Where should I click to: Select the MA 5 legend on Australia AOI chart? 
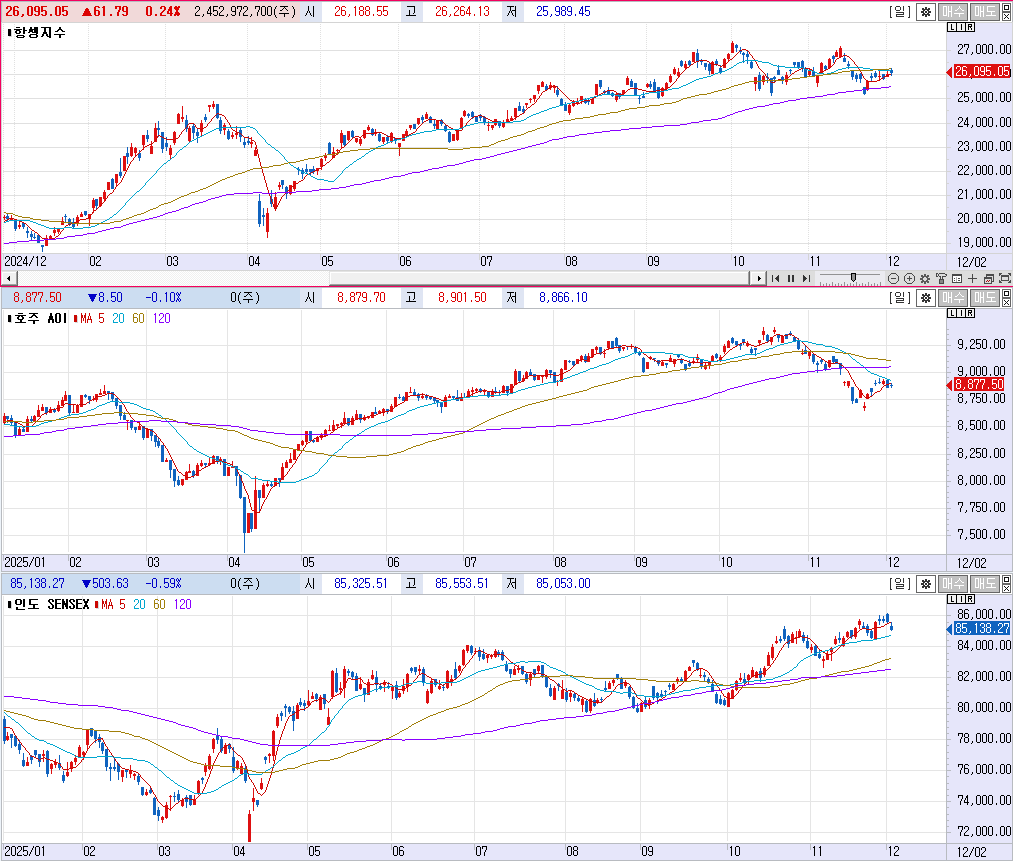(92, 318)
